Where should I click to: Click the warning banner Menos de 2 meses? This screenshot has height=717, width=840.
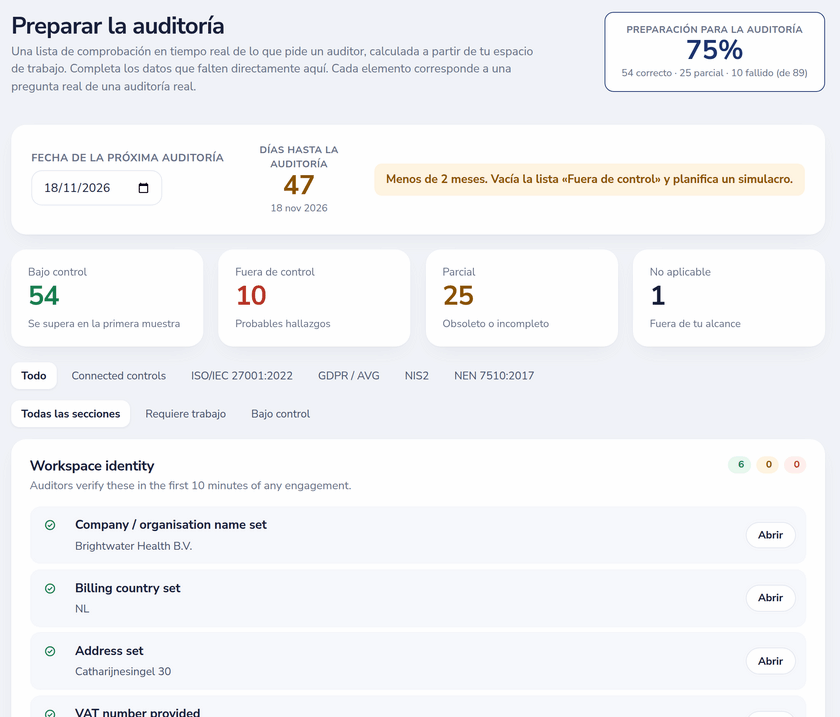pyautogui.click(x=589, y=180)
